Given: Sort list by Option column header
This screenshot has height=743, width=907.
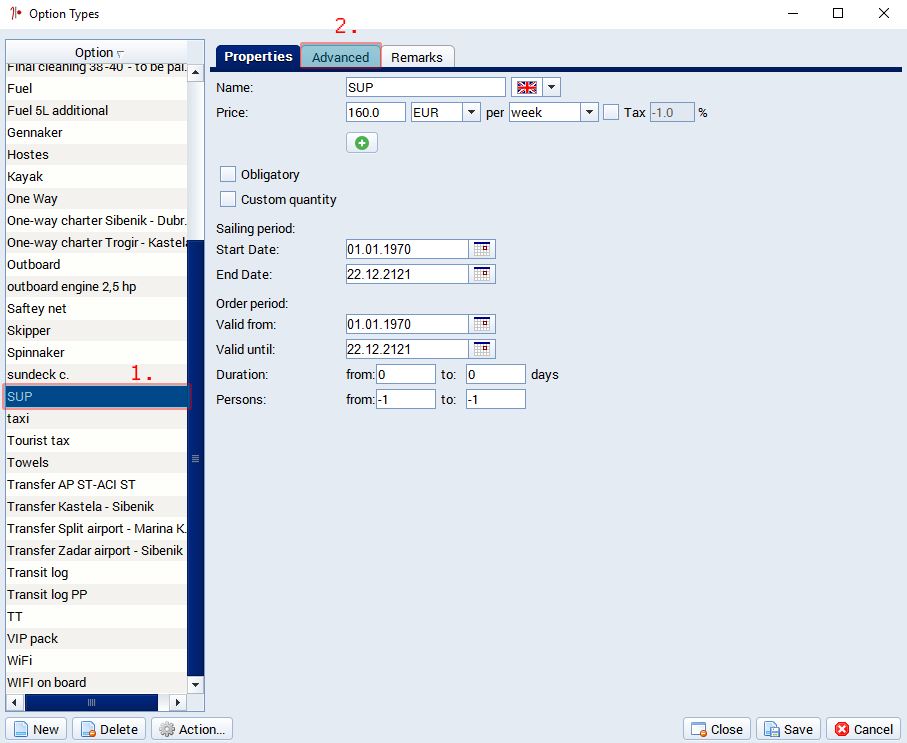Looking at the screenshot, I should [97, 53].
